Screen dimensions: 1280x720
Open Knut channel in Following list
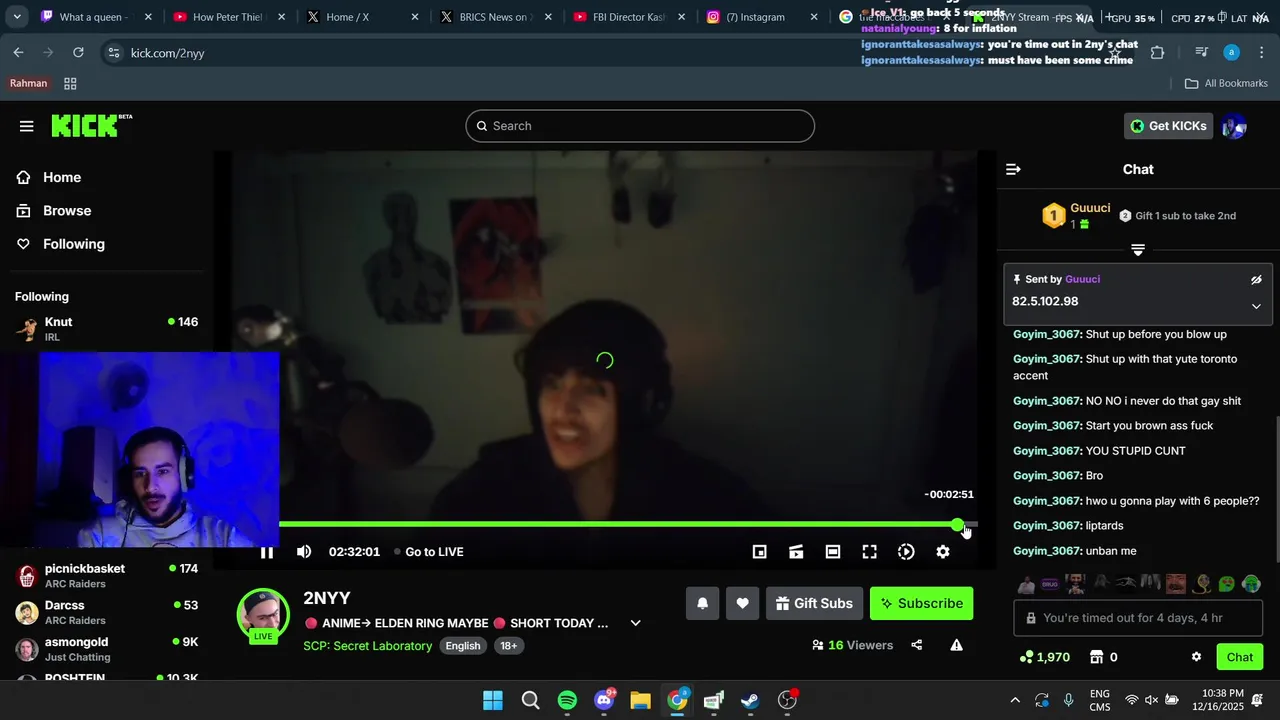pyautogui.click(x=106, y=329)
